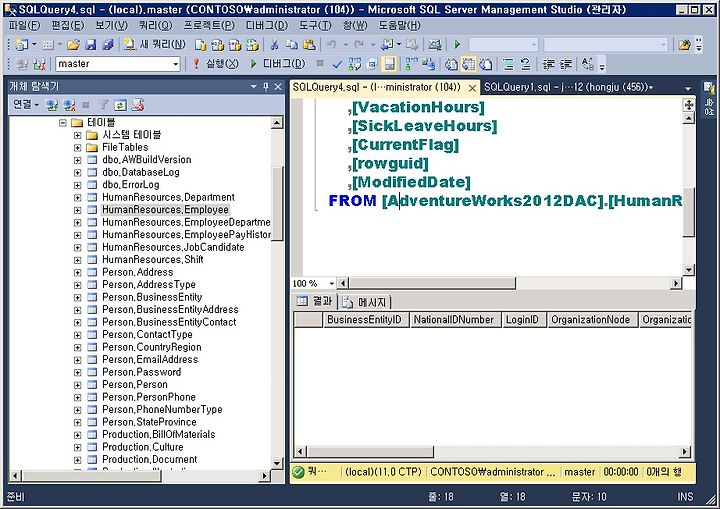
Task: Click the Find in Files folder icon
Action: (684, 45)
